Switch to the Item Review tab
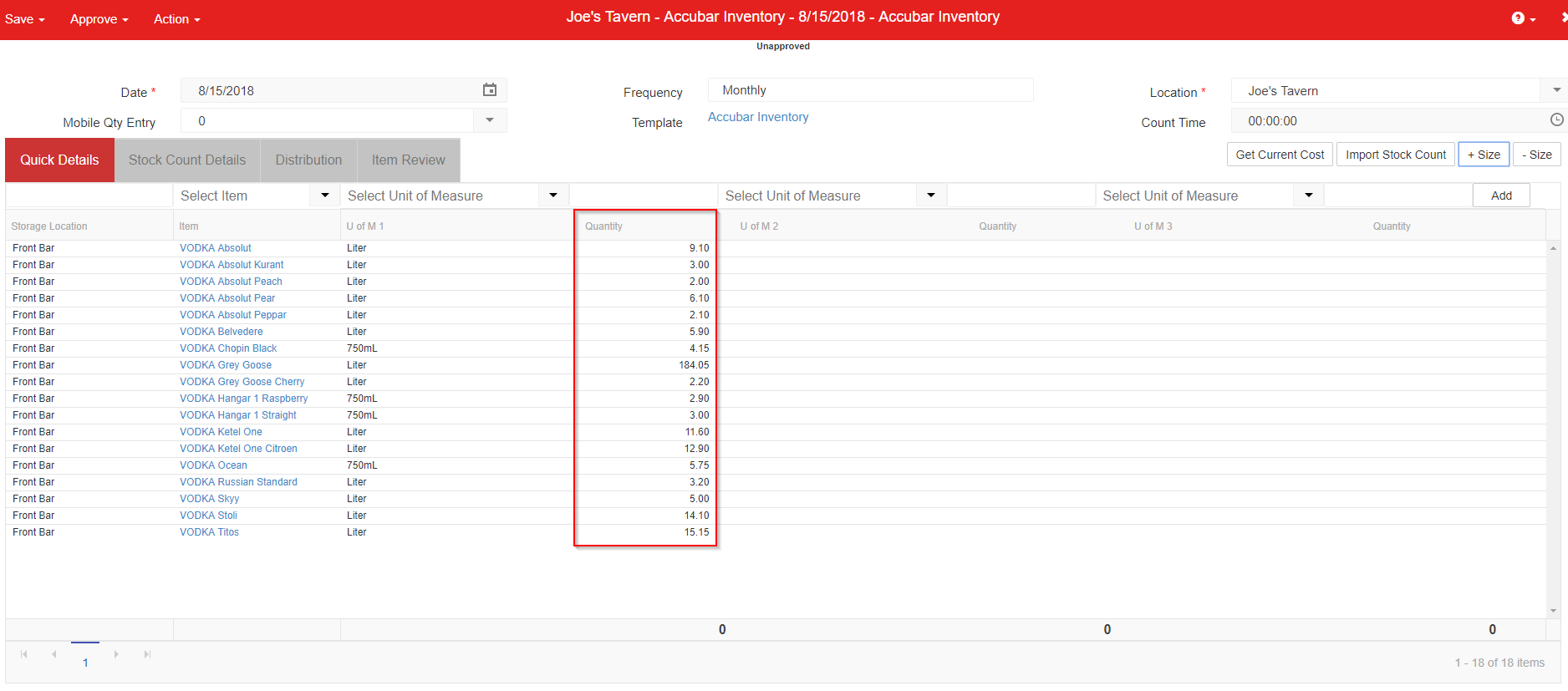The image size is (1568, 691). coord(409,160)
